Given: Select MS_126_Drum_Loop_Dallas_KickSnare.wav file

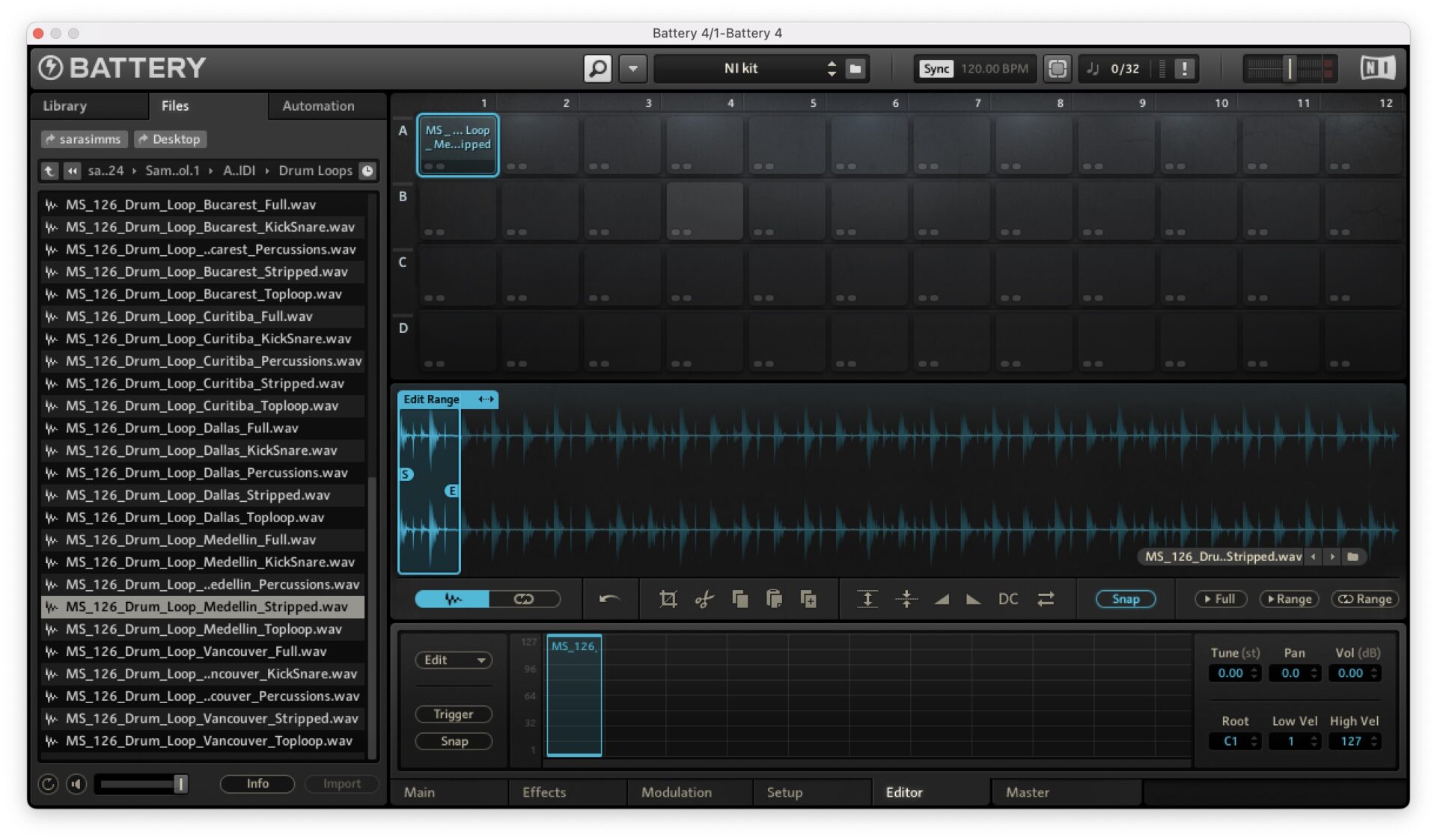Looking at the screenshot, I should (202, 450).
